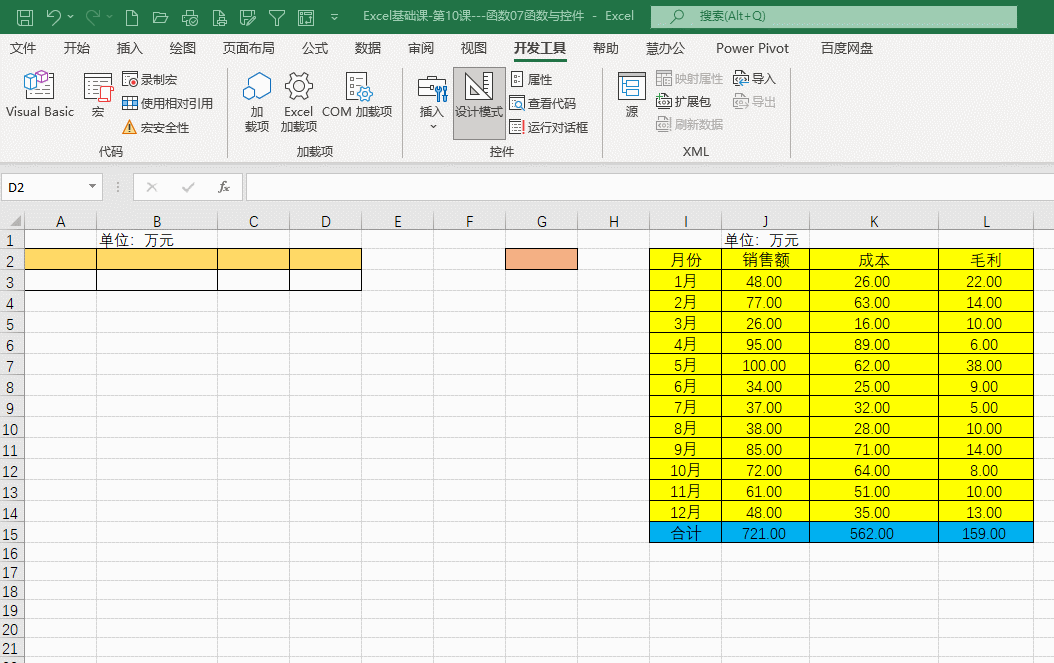Open the 页面布局 tab

tap(248, 48)
